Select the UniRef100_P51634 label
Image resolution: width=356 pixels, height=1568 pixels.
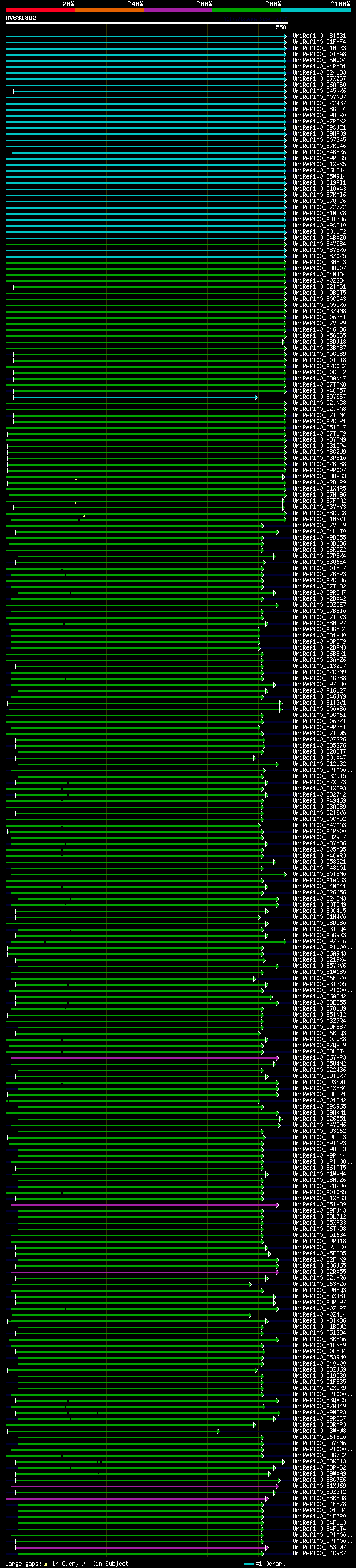point(319,1234)
